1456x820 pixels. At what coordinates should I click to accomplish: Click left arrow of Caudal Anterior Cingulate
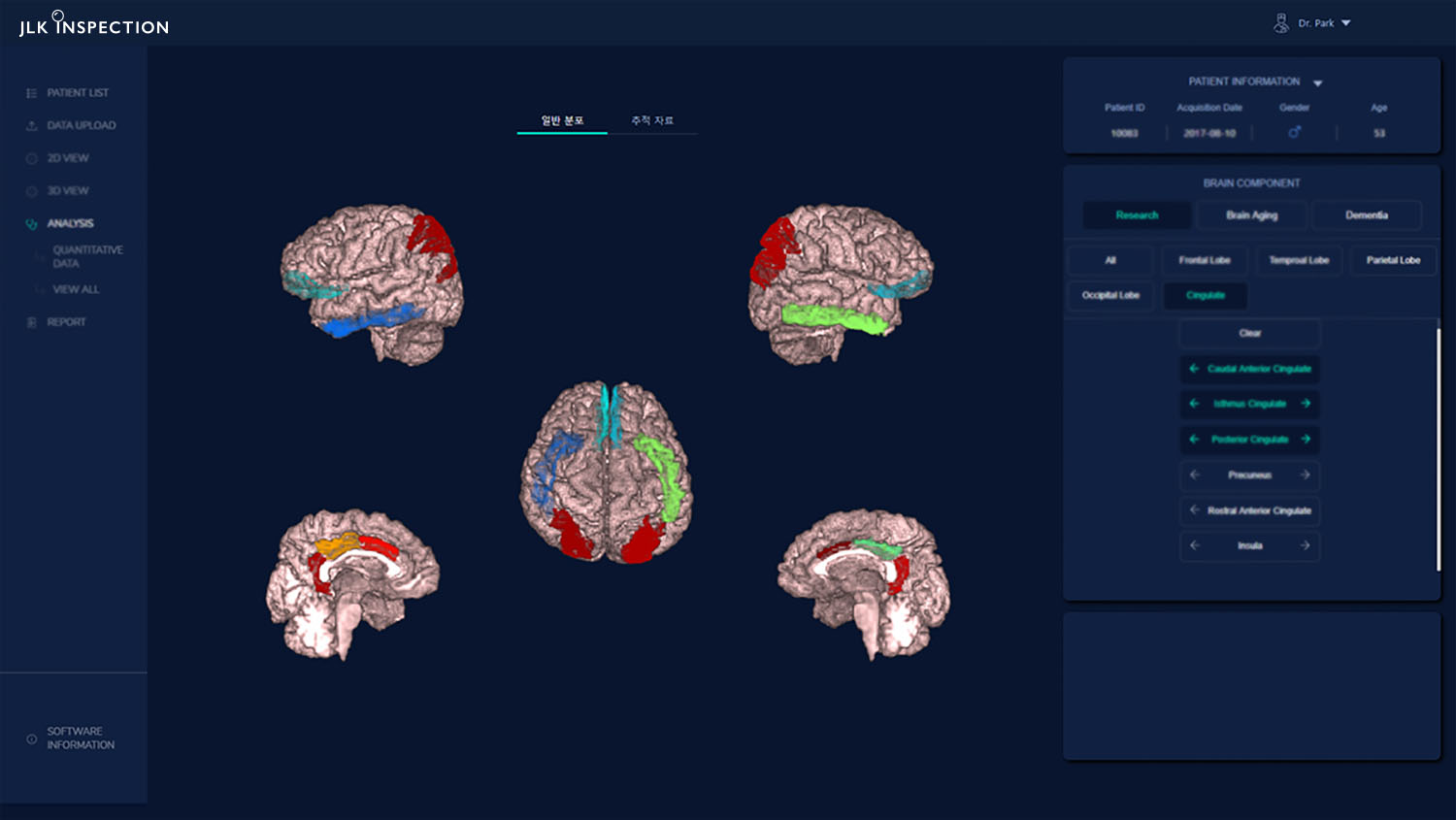tap(1194, 369)
